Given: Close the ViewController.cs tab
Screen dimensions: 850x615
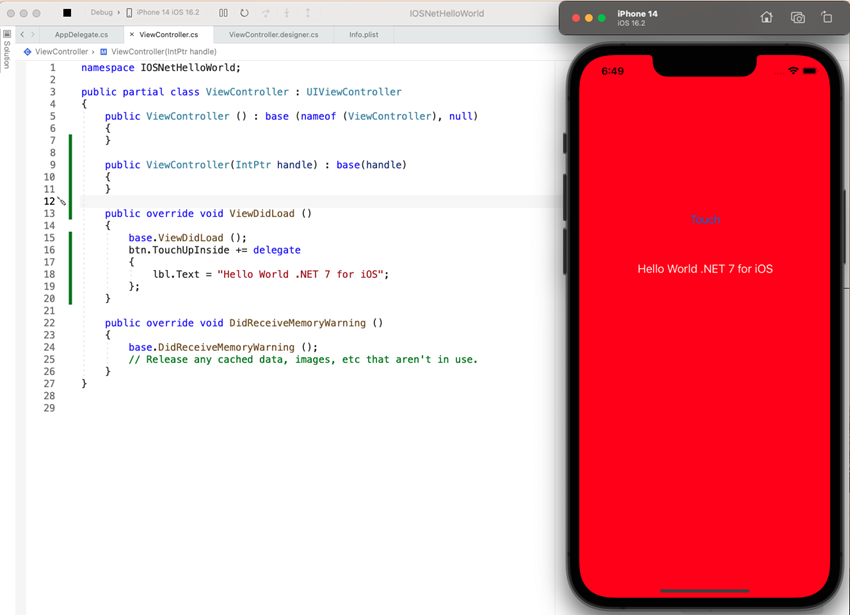Looking at the screenshot, I should point(131,34).
